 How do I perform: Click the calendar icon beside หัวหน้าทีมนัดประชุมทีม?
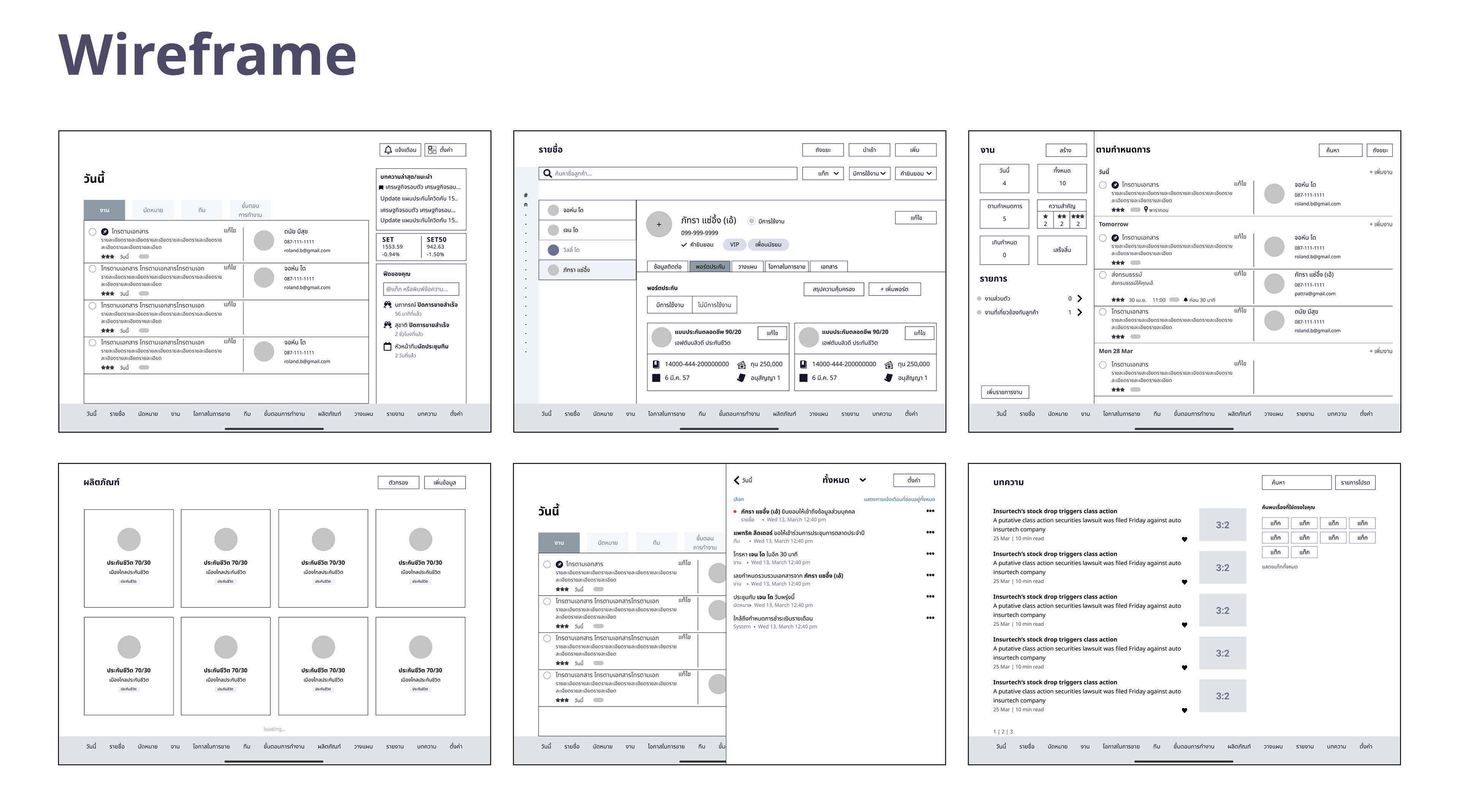coord(388,346)
